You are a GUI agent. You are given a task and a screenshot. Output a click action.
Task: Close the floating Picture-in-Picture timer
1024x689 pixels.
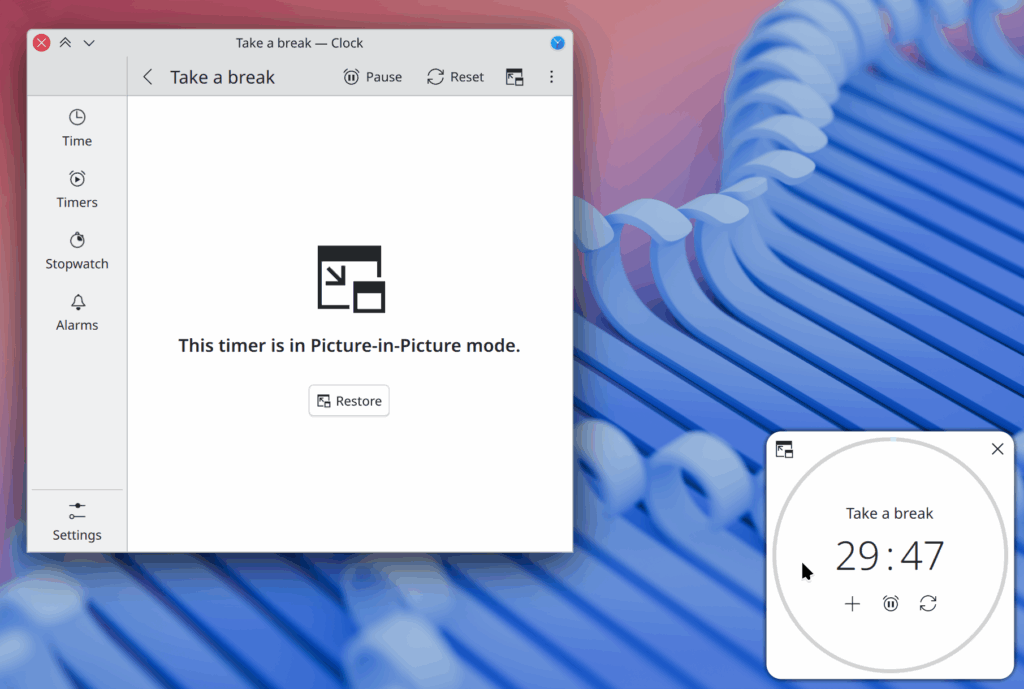coord(997,449)
